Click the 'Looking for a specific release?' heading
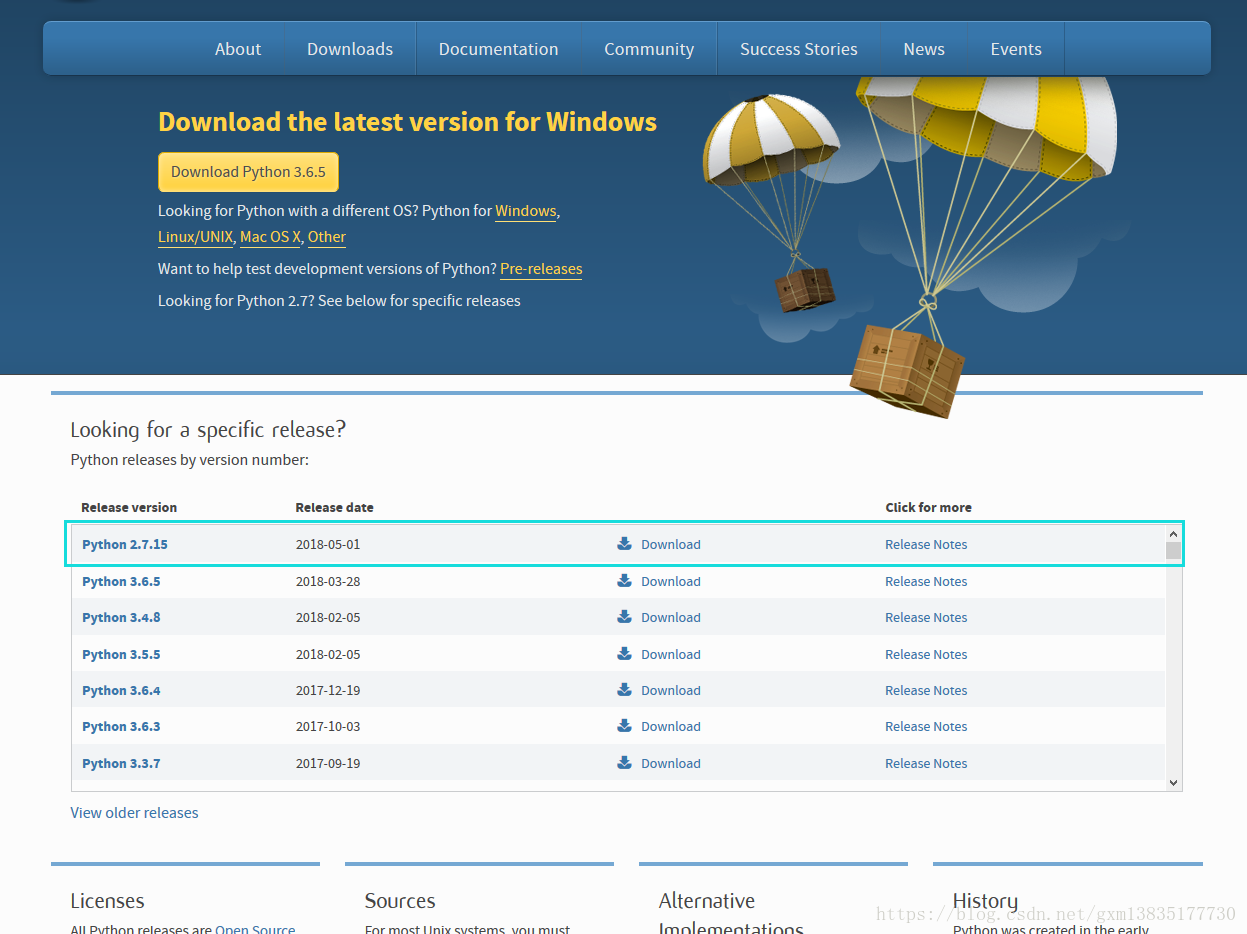The width and height of the screenshot is (1247, 934). tap(208, 430)
